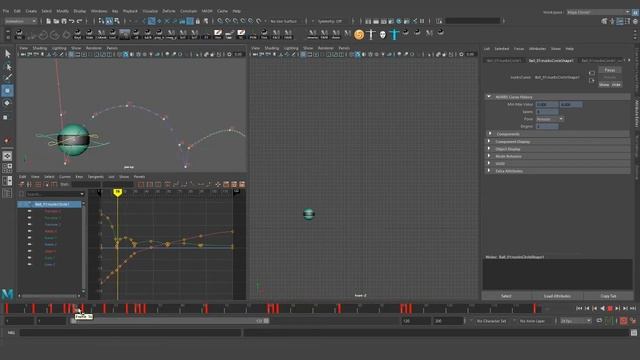Open the Workspace dropdown
This screenshot has width=640, height=360.
coord(598,12)
